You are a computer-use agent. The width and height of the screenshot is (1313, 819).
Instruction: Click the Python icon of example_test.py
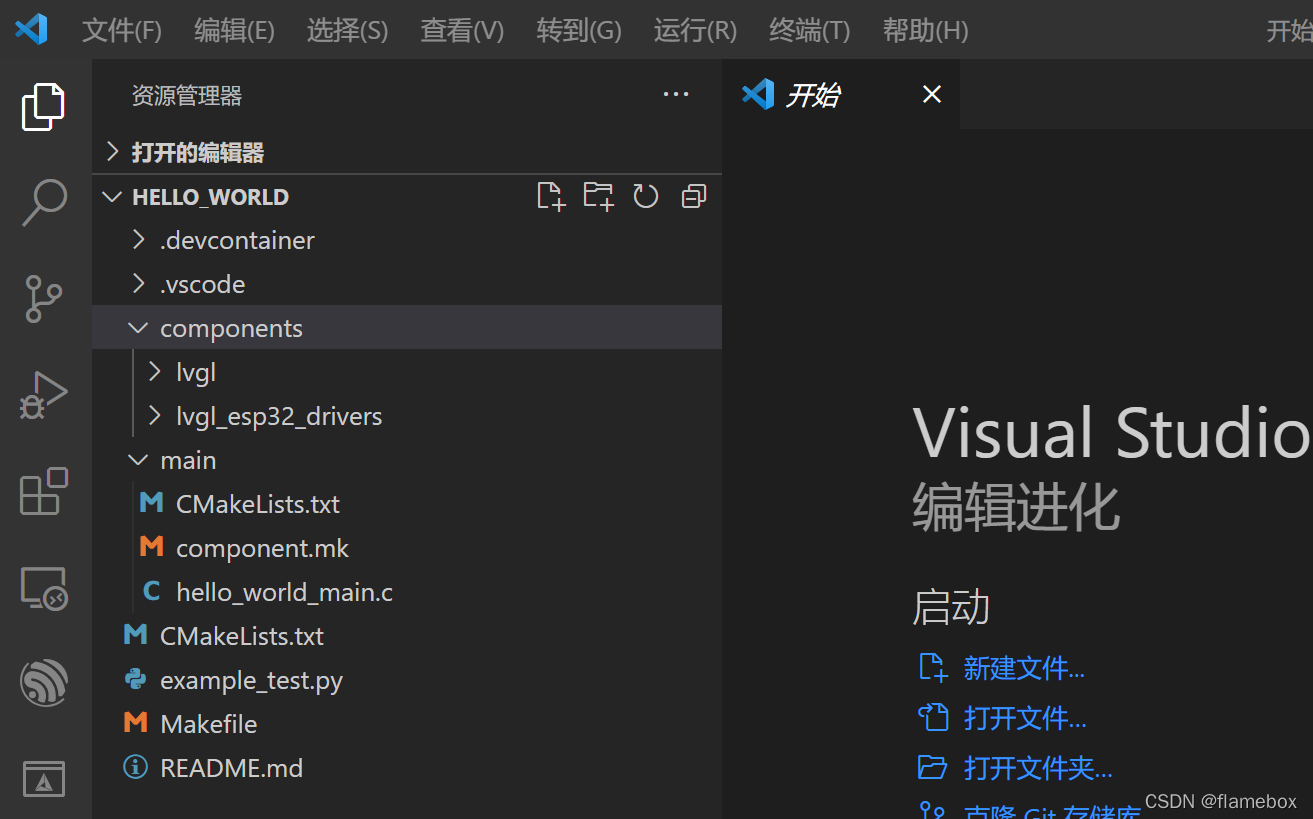[136, 680]
